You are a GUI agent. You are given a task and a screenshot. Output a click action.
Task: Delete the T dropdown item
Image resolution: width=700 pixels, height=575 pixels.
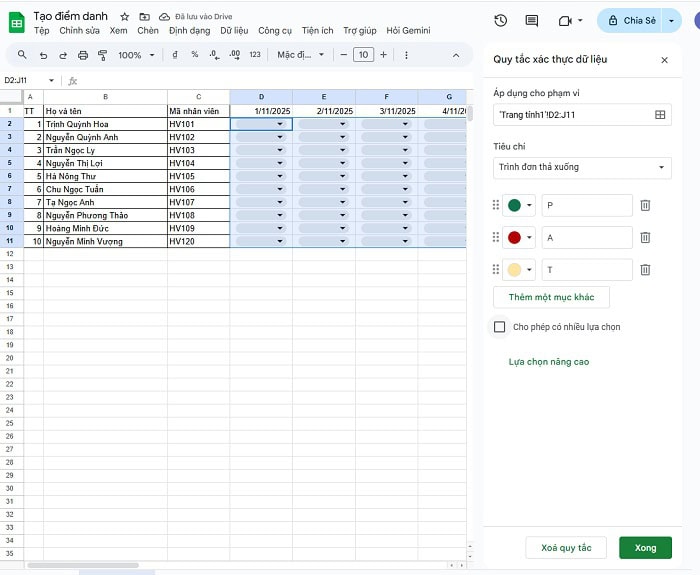click(645, 270)
